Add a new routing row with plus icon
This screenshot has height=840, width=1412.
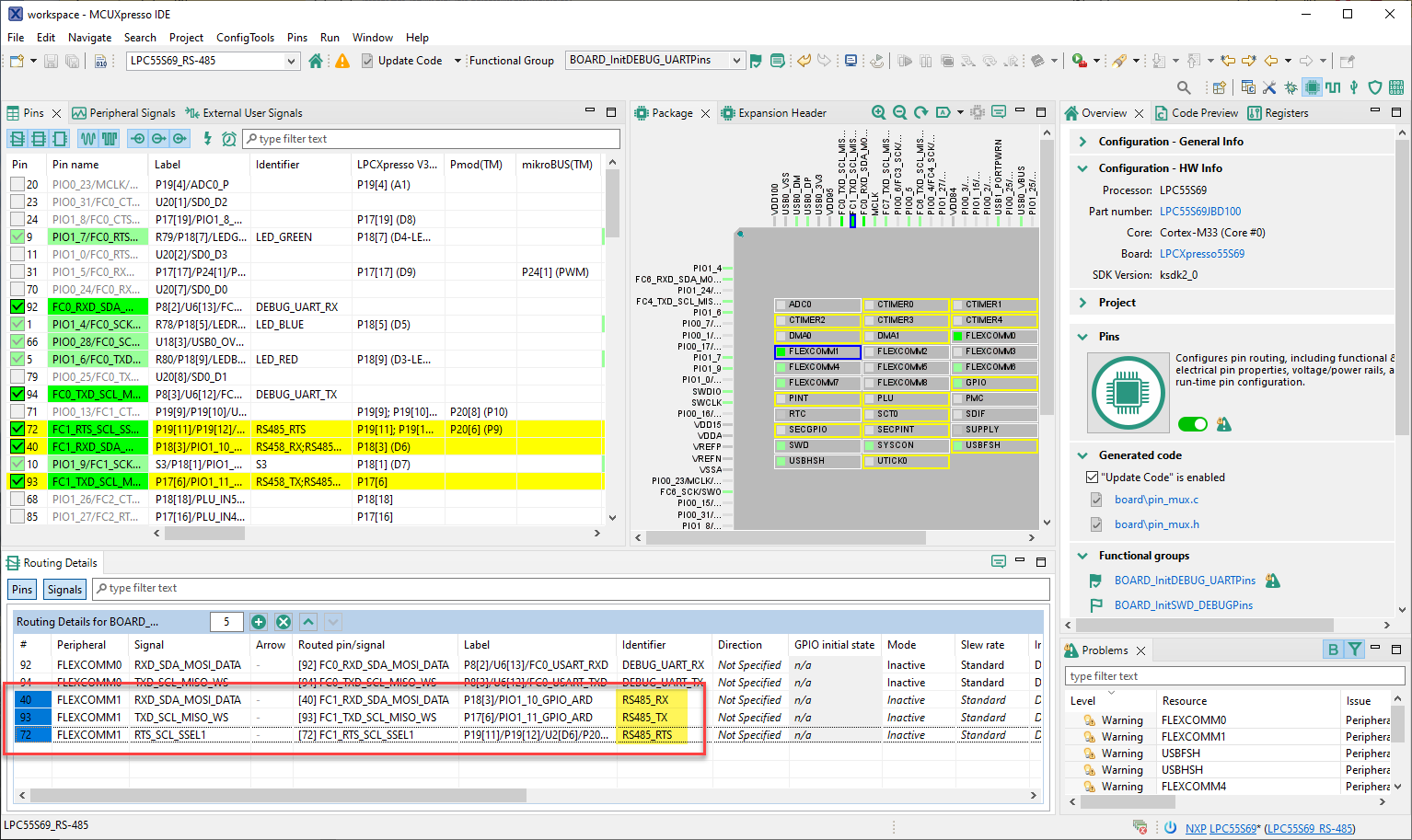259,622
